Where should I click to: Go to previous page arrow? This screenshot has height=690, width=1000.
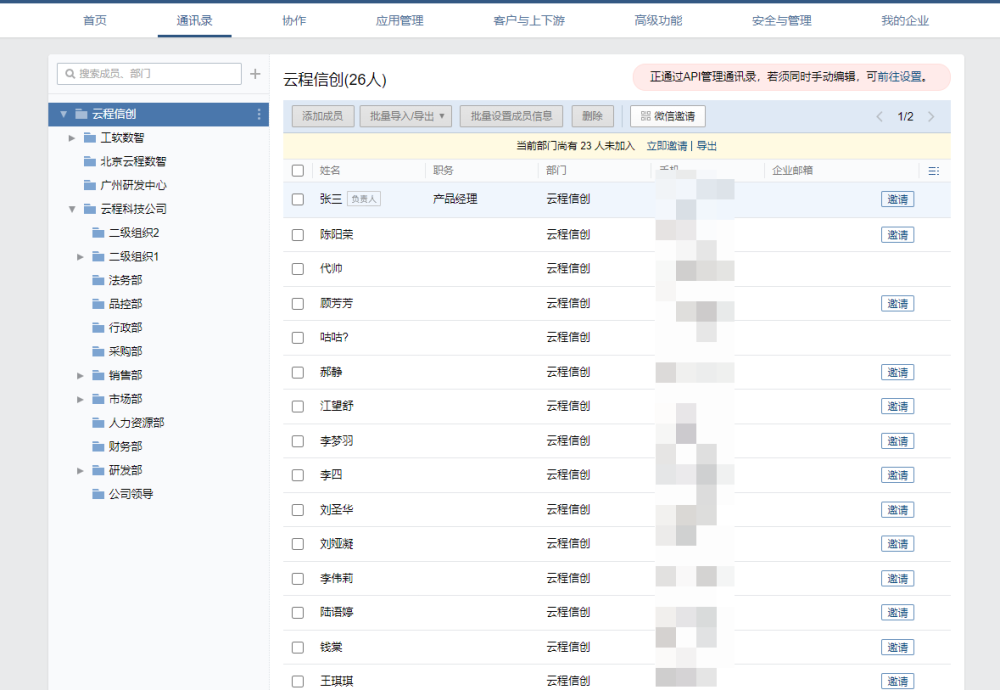point(879,117)
